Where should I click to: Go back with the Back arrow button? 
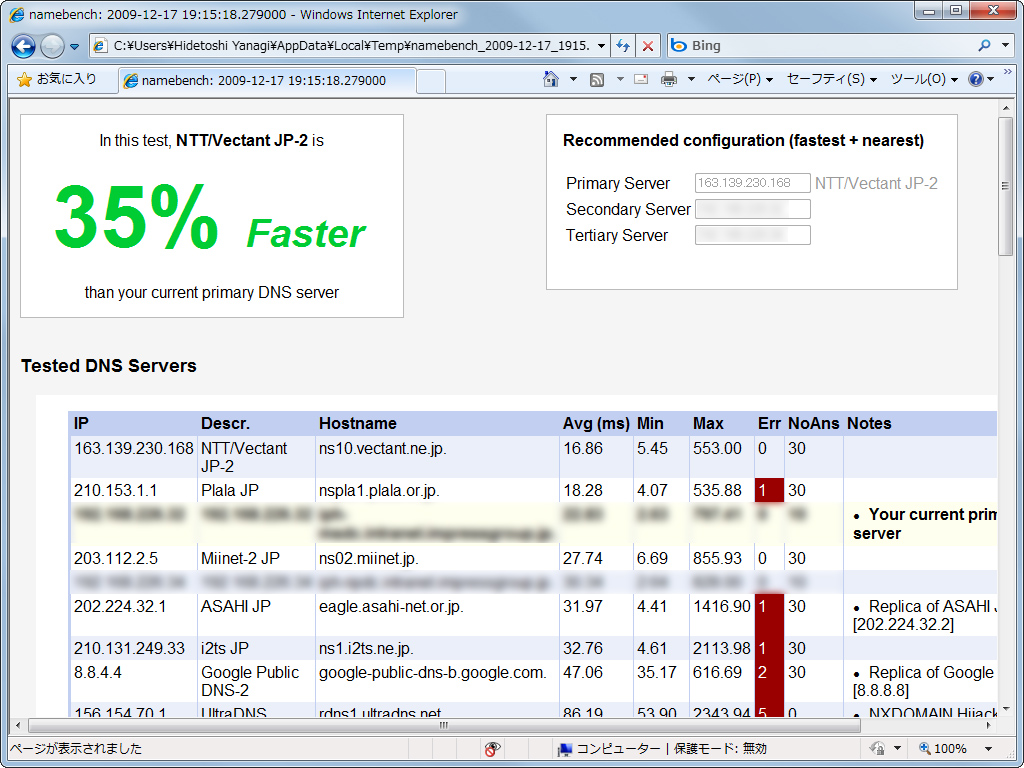click(24, 46)
